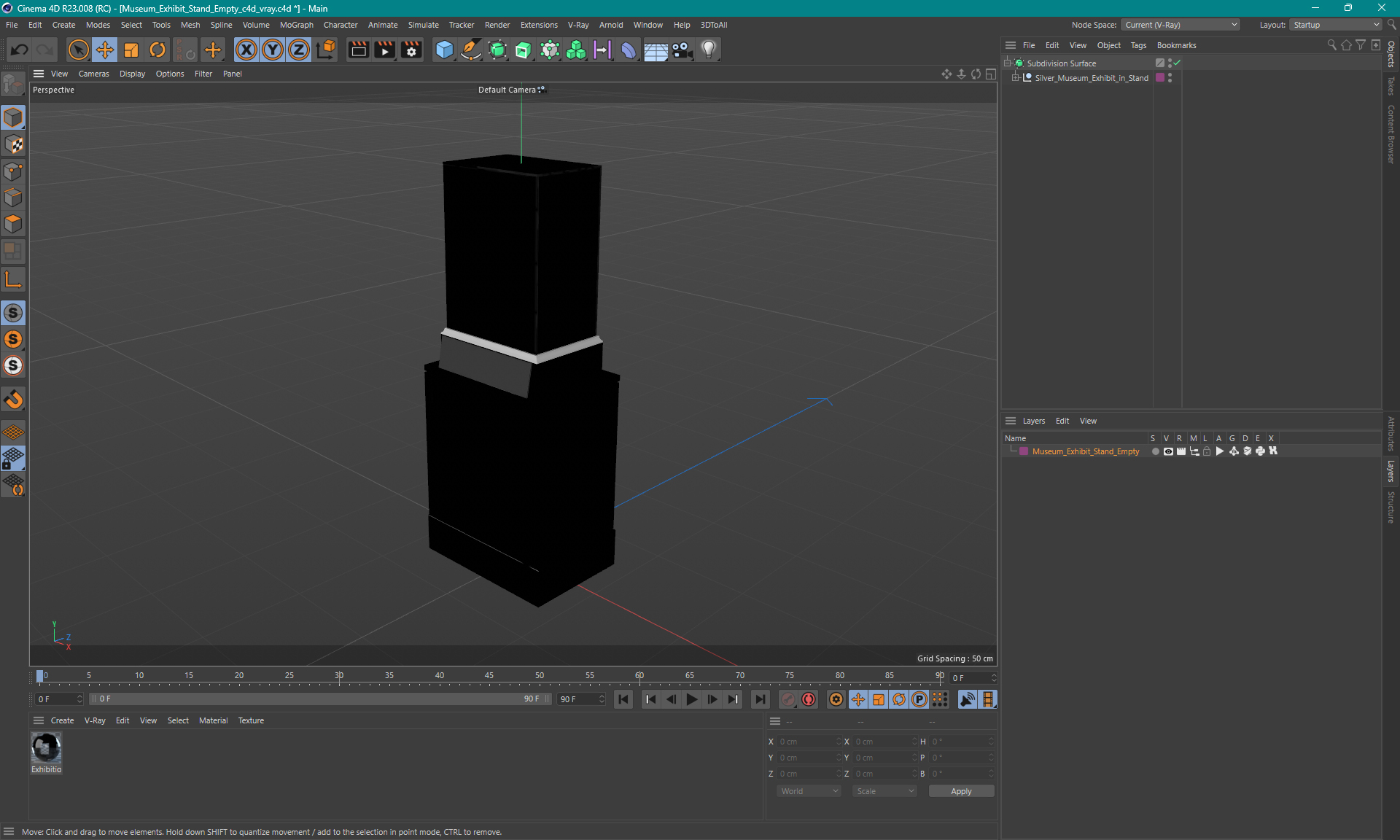The width and height of the screenshot is (1400, 840).
Task: Open viewport Cameras menu
Action: click(x=93, y=74)
